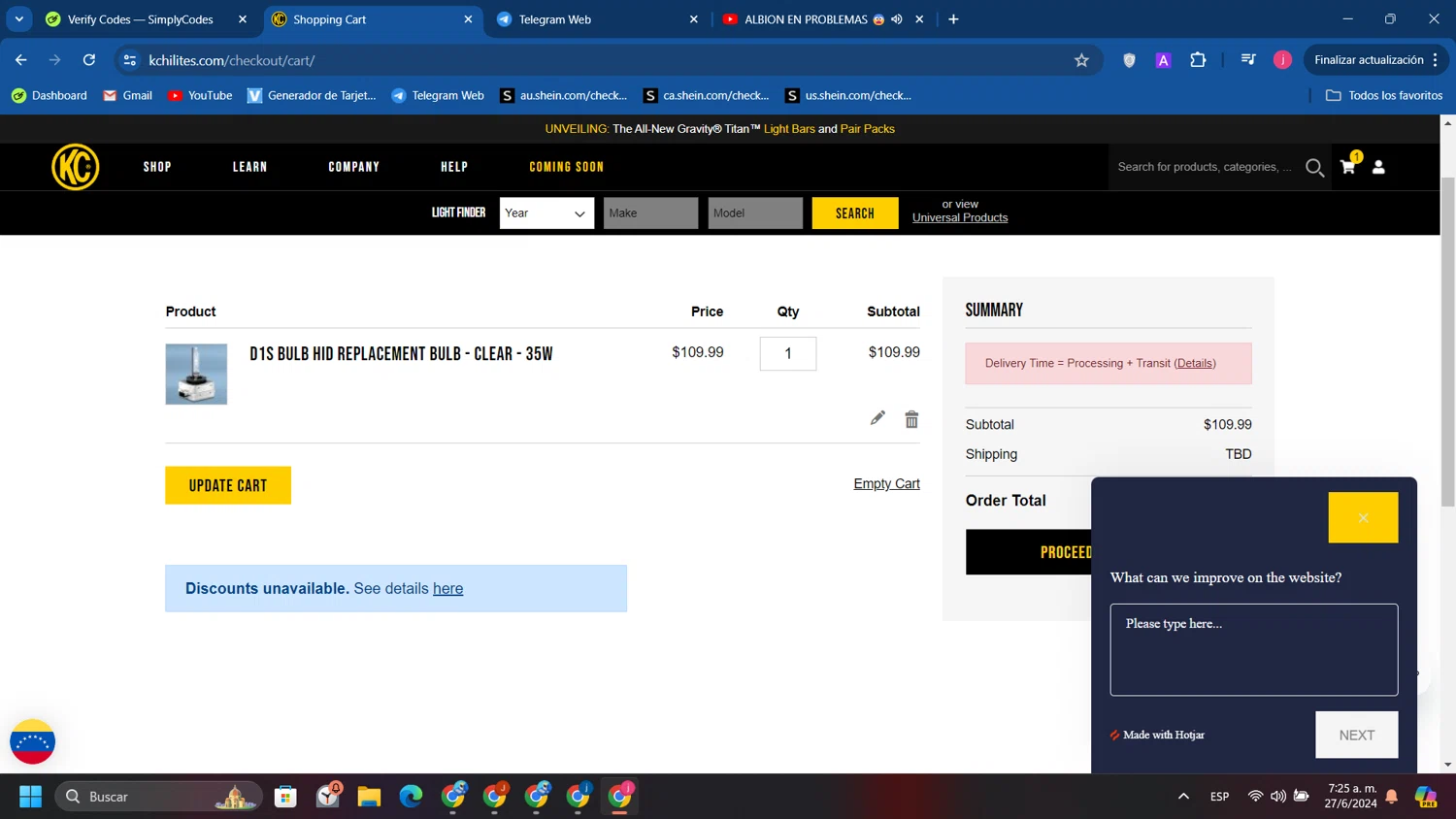Image resolution: width=1456 pixels, height=819 pixels.
Task: Open the Todos los favoritos folder
Action: coord(1384,95)
